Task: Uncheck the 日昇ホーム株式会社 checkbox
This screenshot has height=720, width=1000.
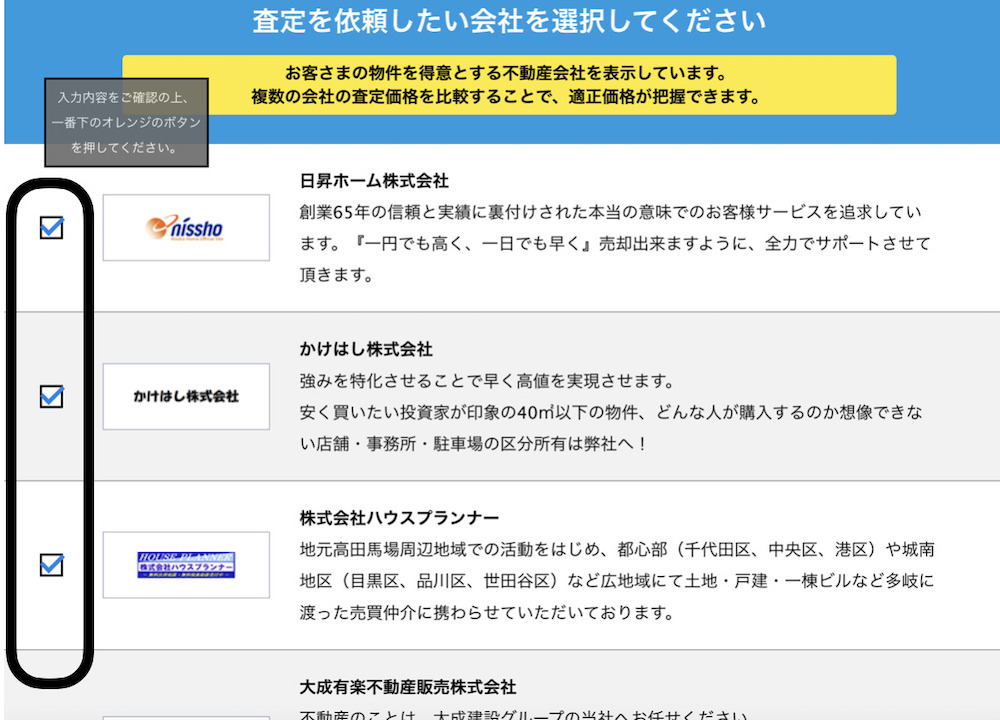Action: [x=51, y=228]
